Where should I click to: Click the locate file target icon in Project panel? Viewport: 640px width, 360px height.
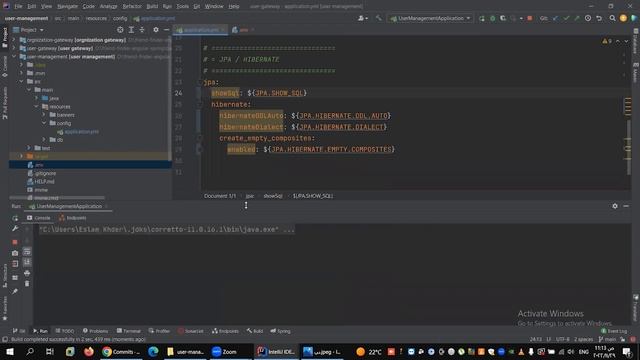[x=120, y=30]
